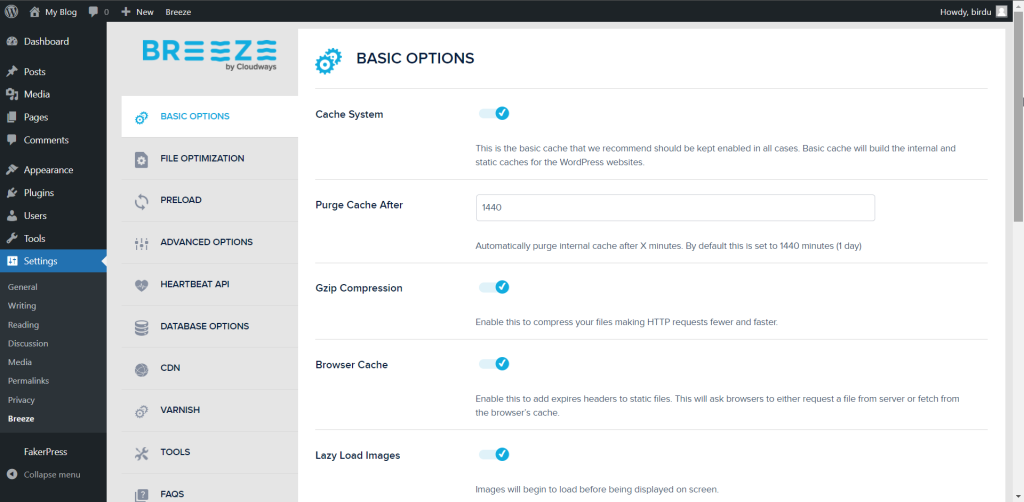Image resolution: width=1024 pixels, height=502 pixels.
Task: Click the Dashboard gauge icon
Action: click(x=12, y=41)
